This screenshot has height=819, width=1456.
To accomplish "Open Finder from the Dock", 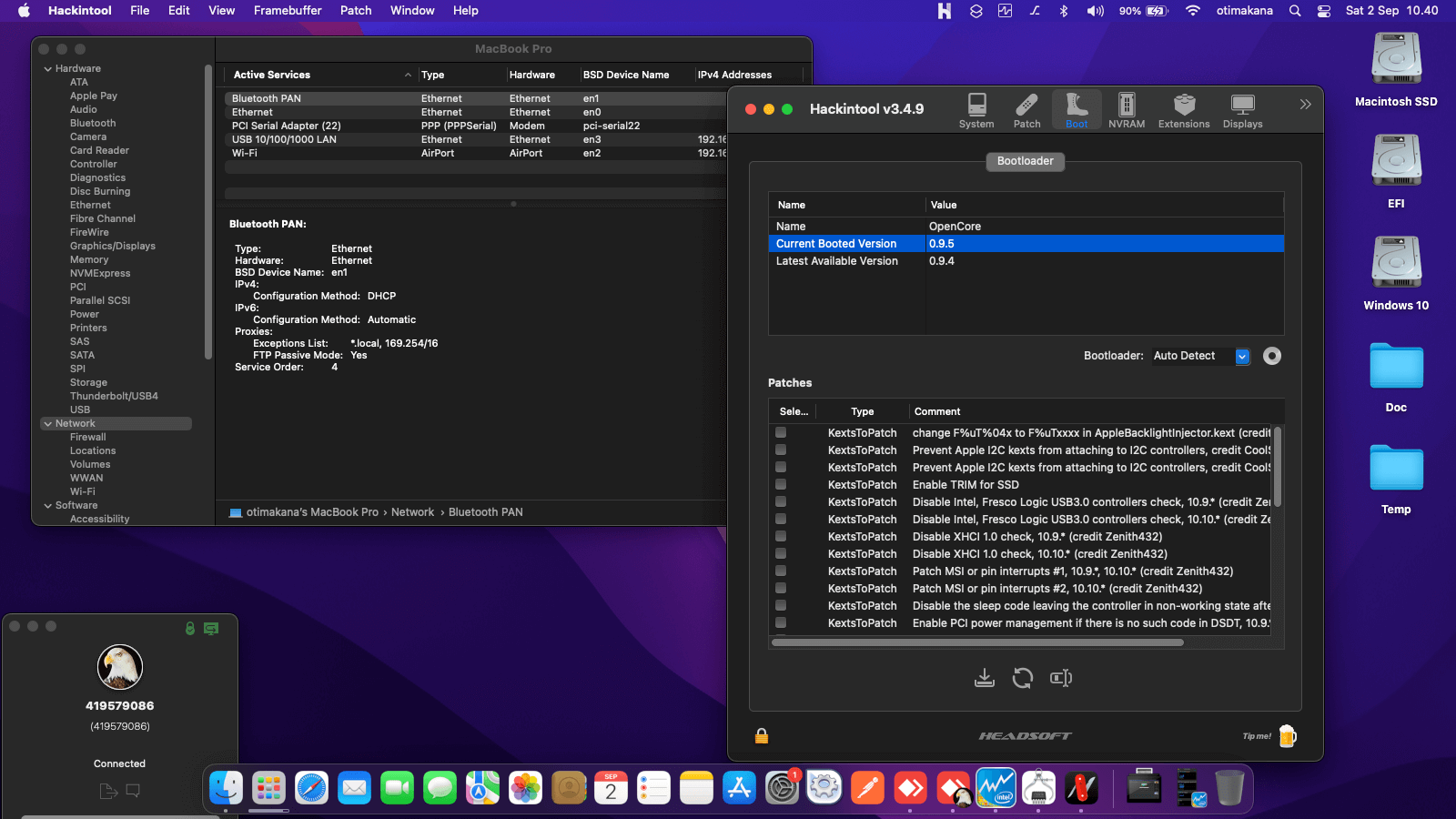I will [226, 788].
